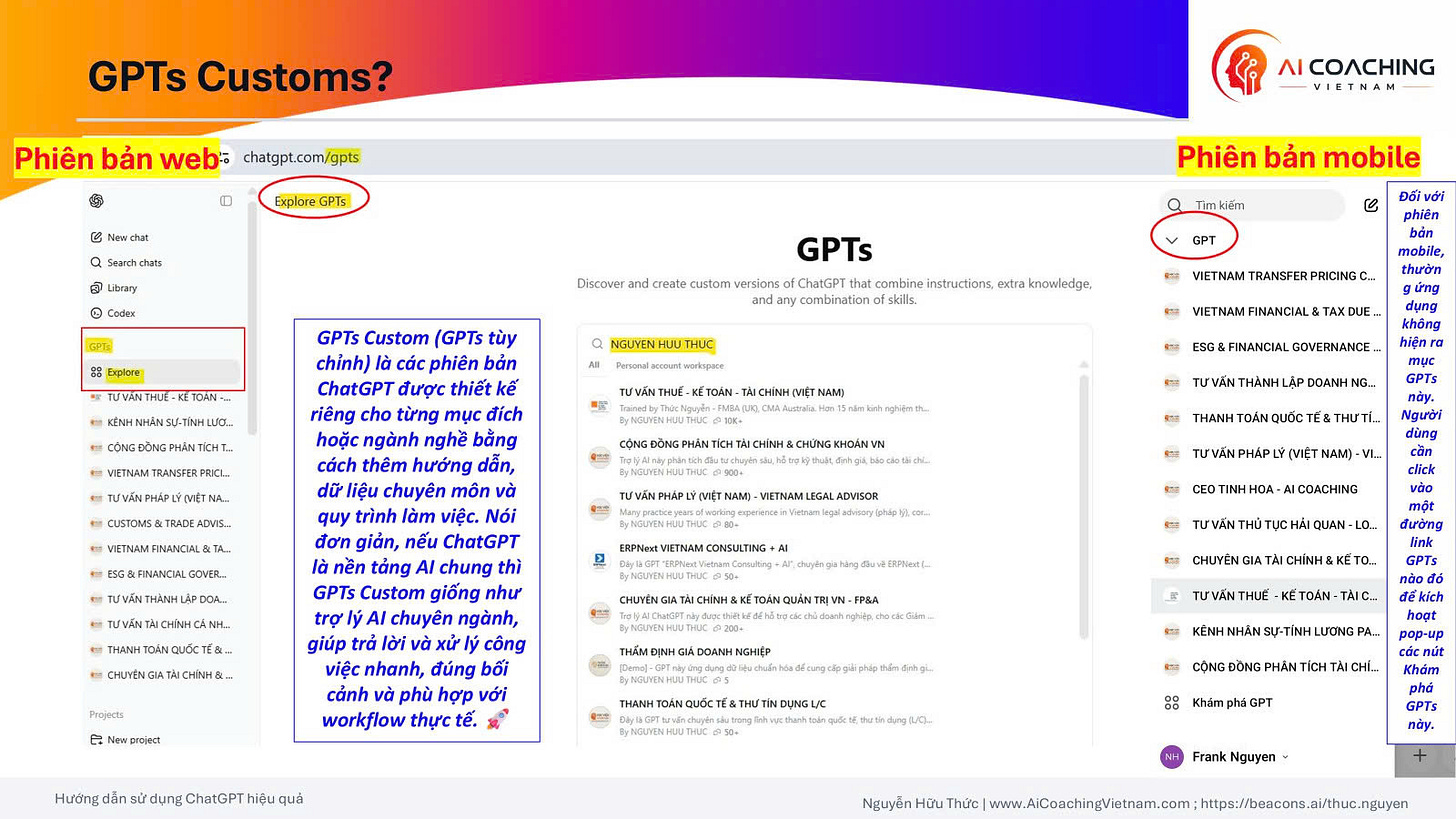1456x819 pixels.
Task: Click the site info icon before chatgpt.com/gpts
Action: [226, 157]
